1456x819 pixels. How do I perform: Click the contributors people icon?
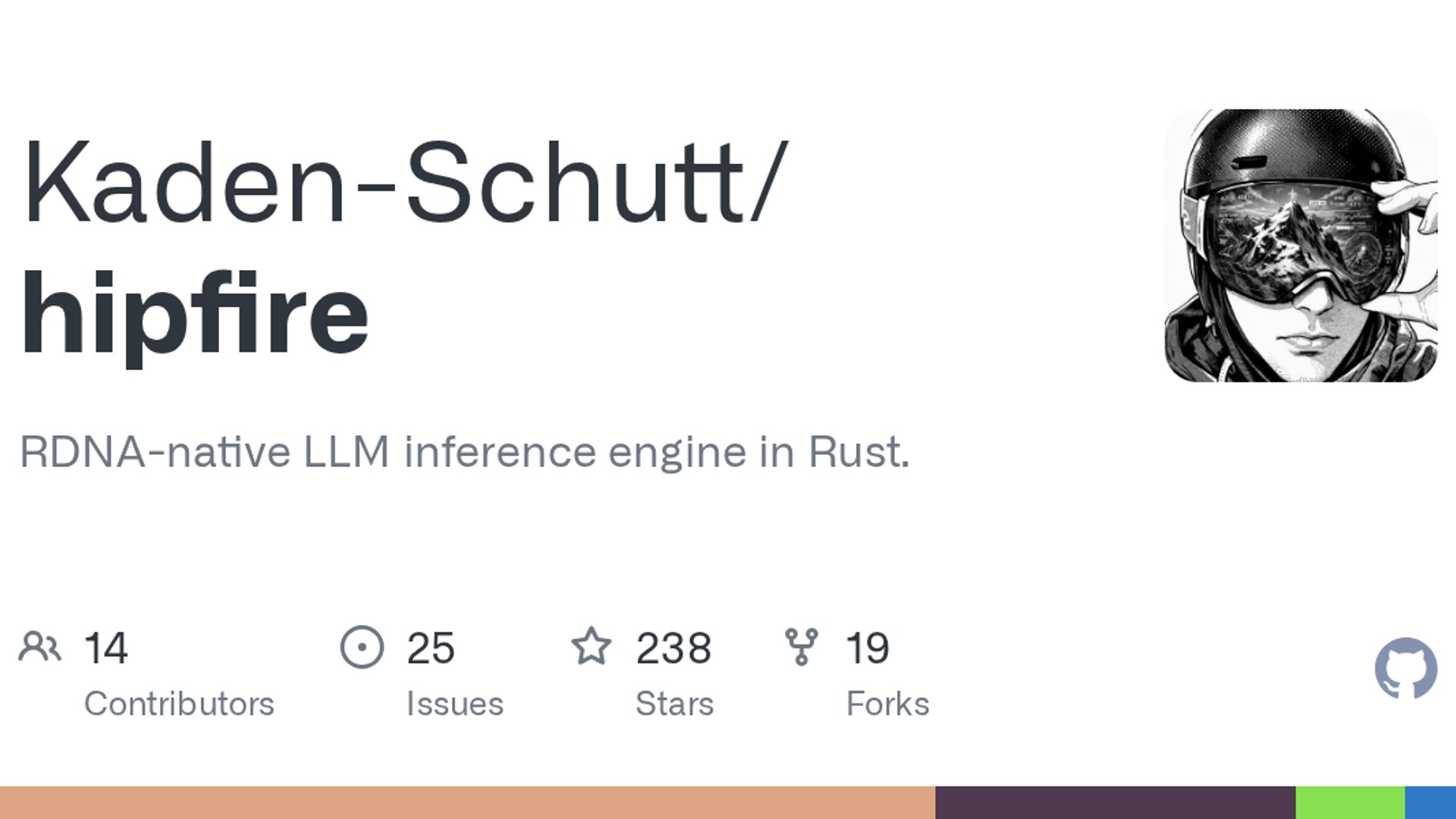(39, 647)
